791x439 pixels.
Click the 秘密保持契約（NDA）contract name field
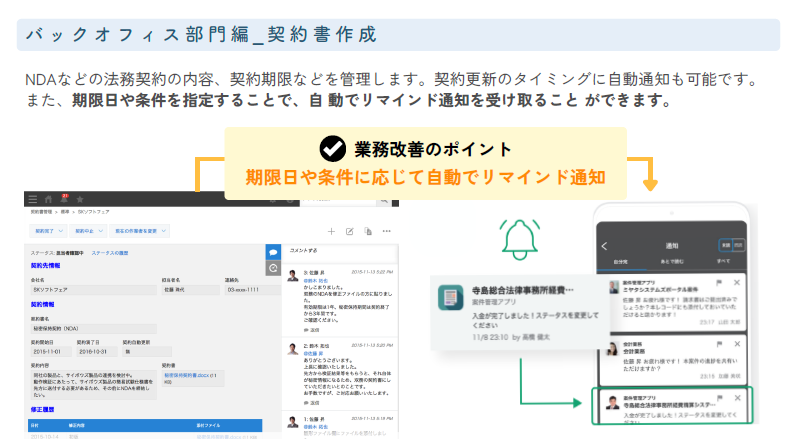[93, 329]
